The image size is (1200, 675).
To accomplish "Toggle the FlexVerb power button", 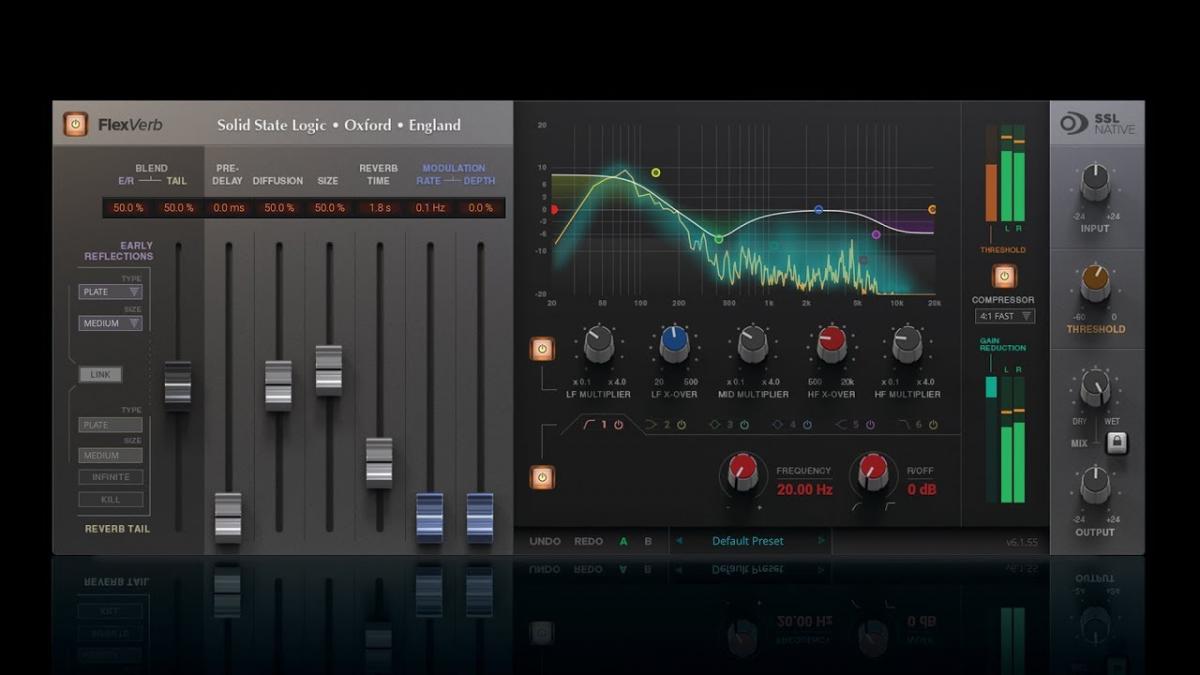I will 75,124.
